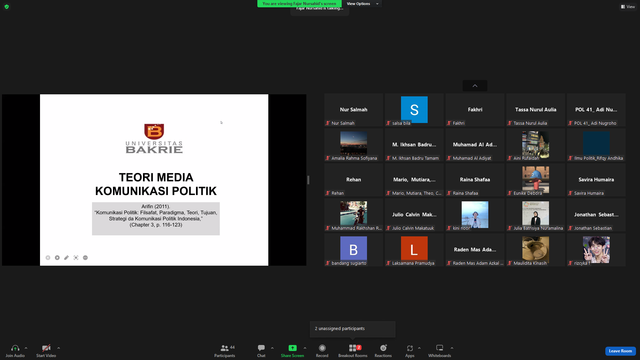
Task: Expand Apps options caret
Action: click(419, 348)
